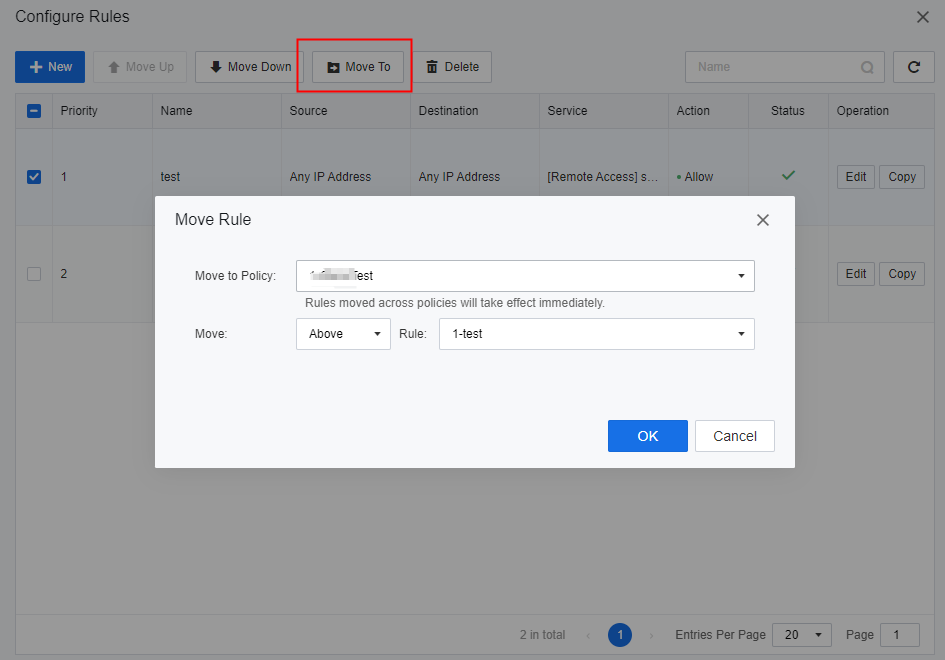
Task: Open the Above position dropdown
Action: point(344,334)
